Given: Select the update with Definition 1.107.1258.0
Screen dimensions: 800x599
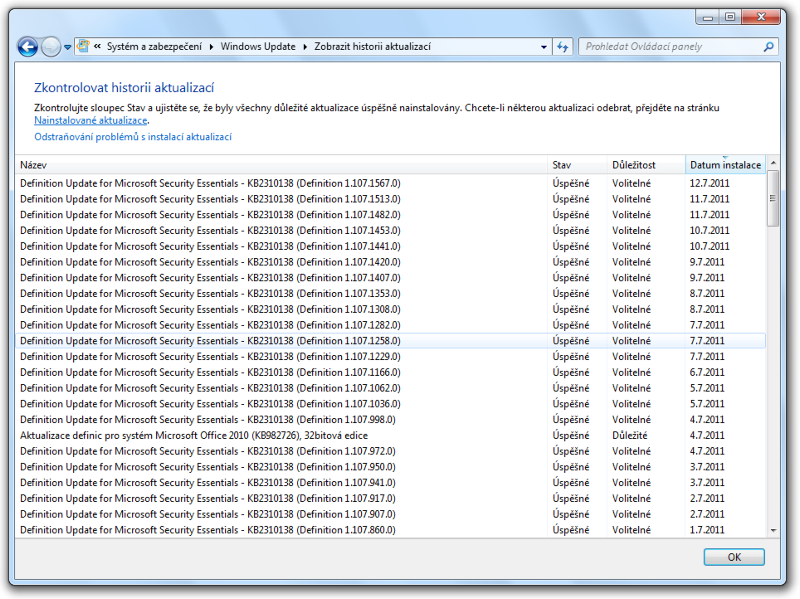Looking at the screenshot, I should pyautogui.click(x=391, y=341).
